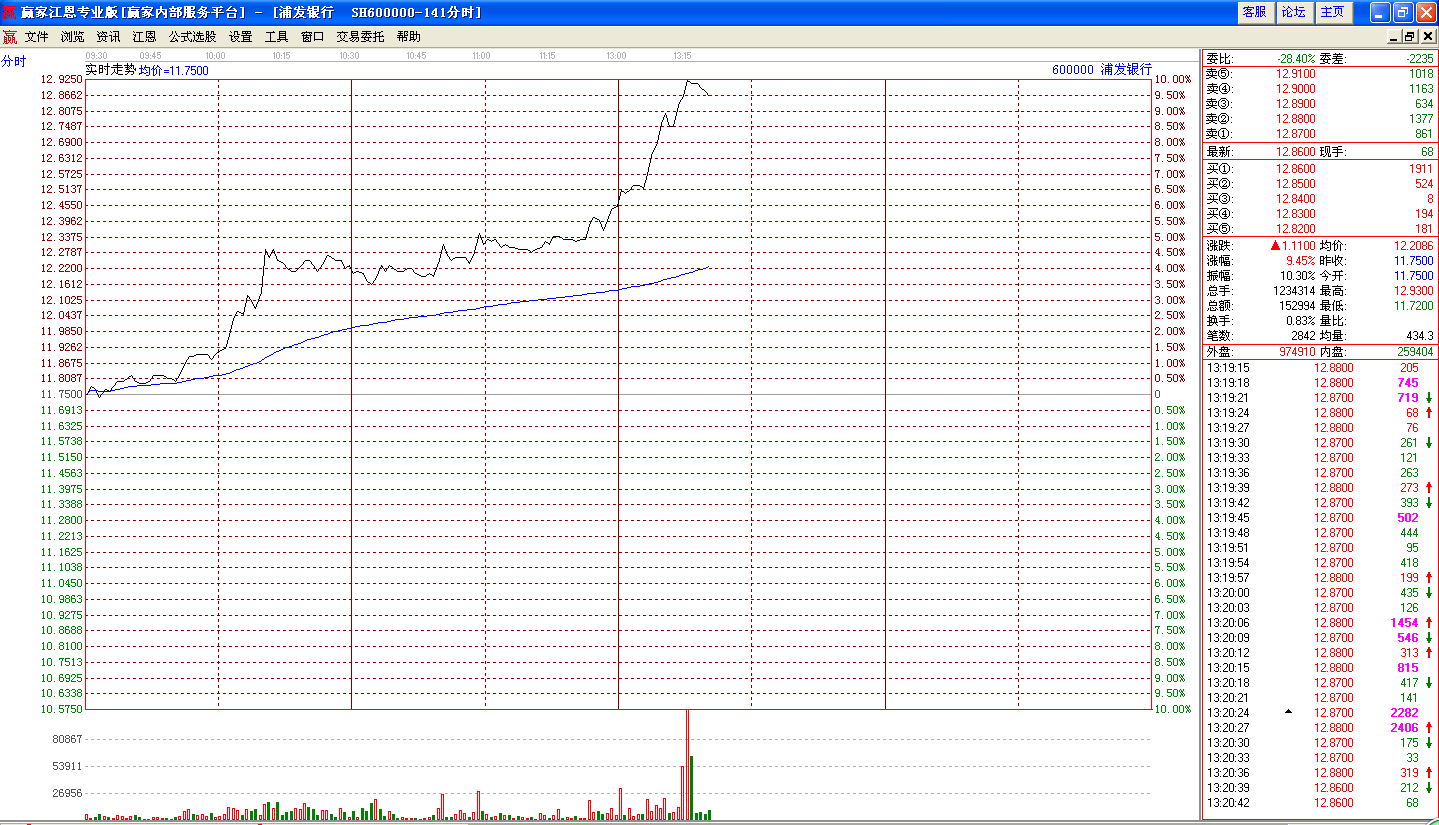The height and width of the screenshot is (825, 1439).
Task: Click the title bar application icon
Action: [x=9, y=12]
